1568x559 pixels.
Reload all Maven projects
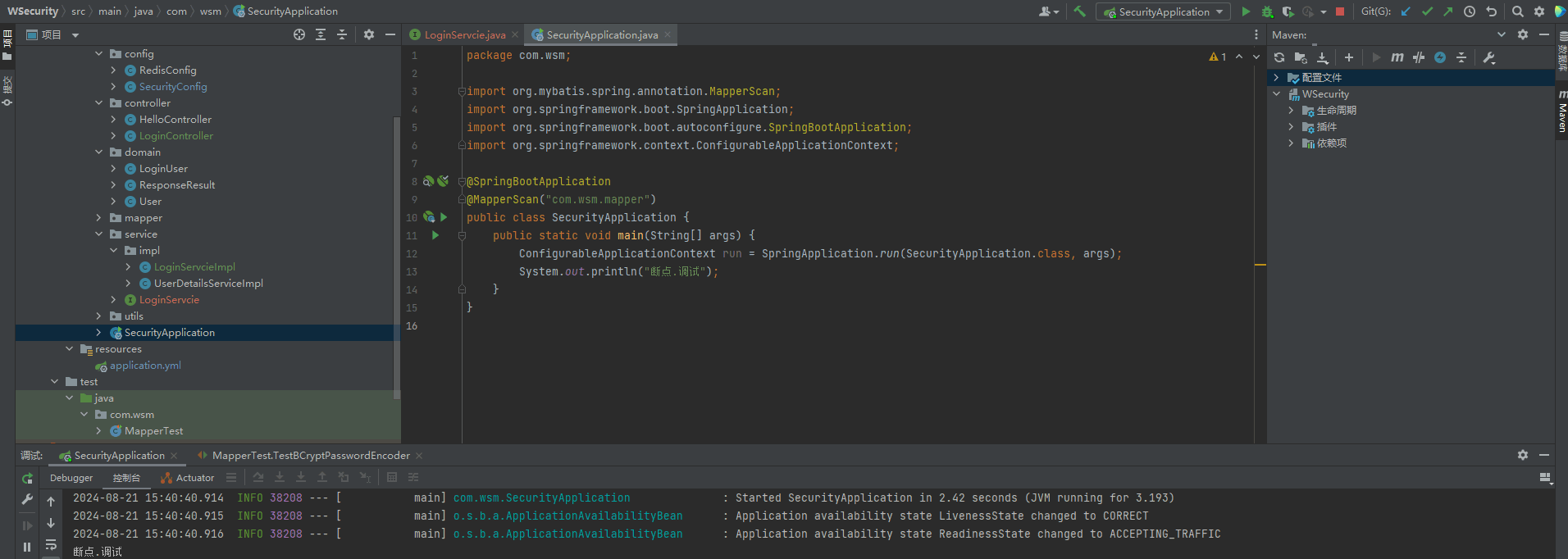pos(1279,57)
